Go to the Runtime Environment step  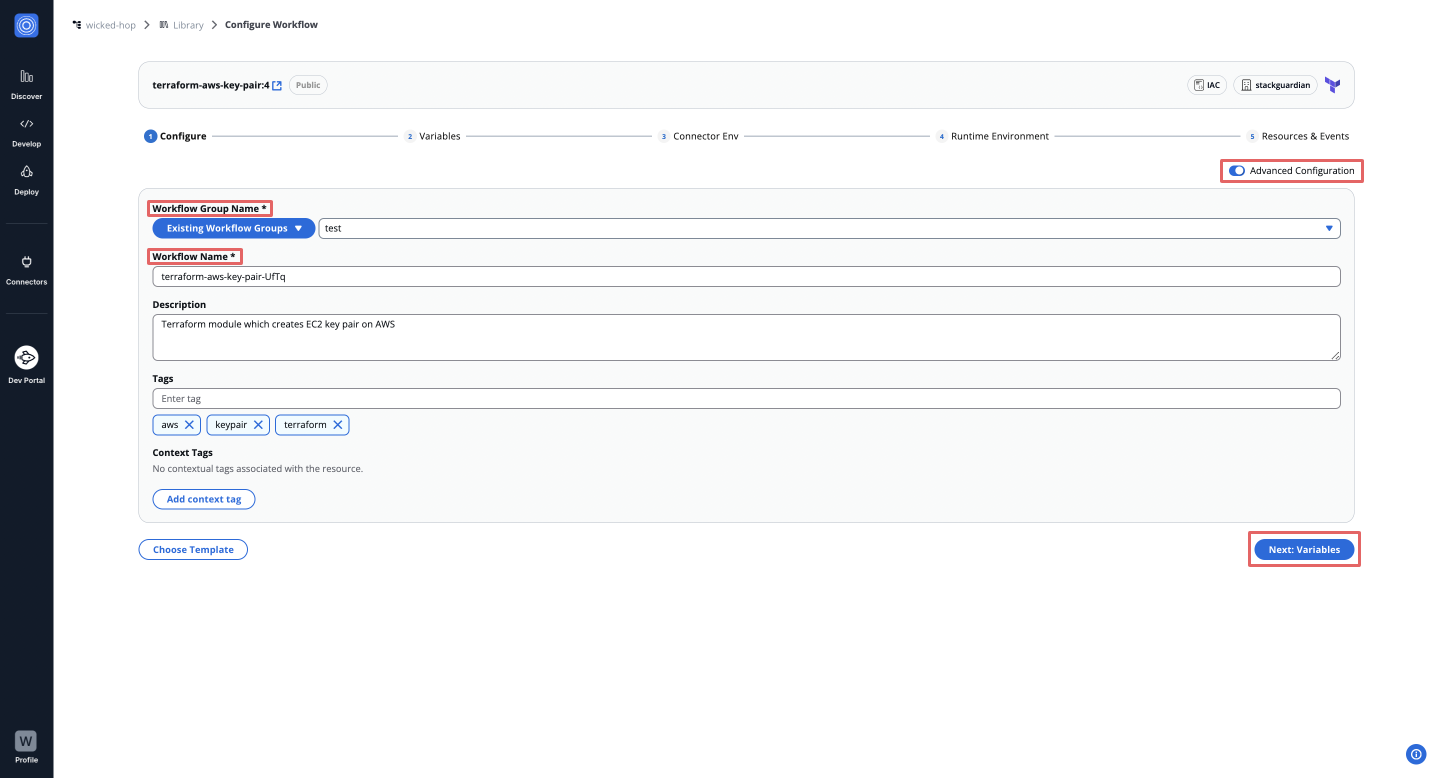coord(999,135)
